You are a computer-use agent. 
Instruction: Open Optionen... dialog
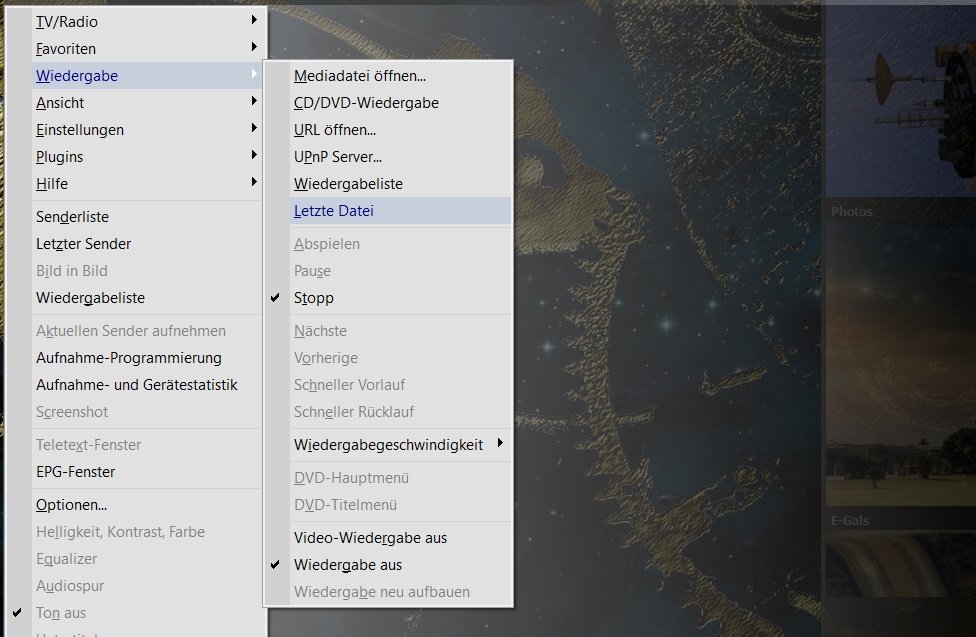[71, 504]
